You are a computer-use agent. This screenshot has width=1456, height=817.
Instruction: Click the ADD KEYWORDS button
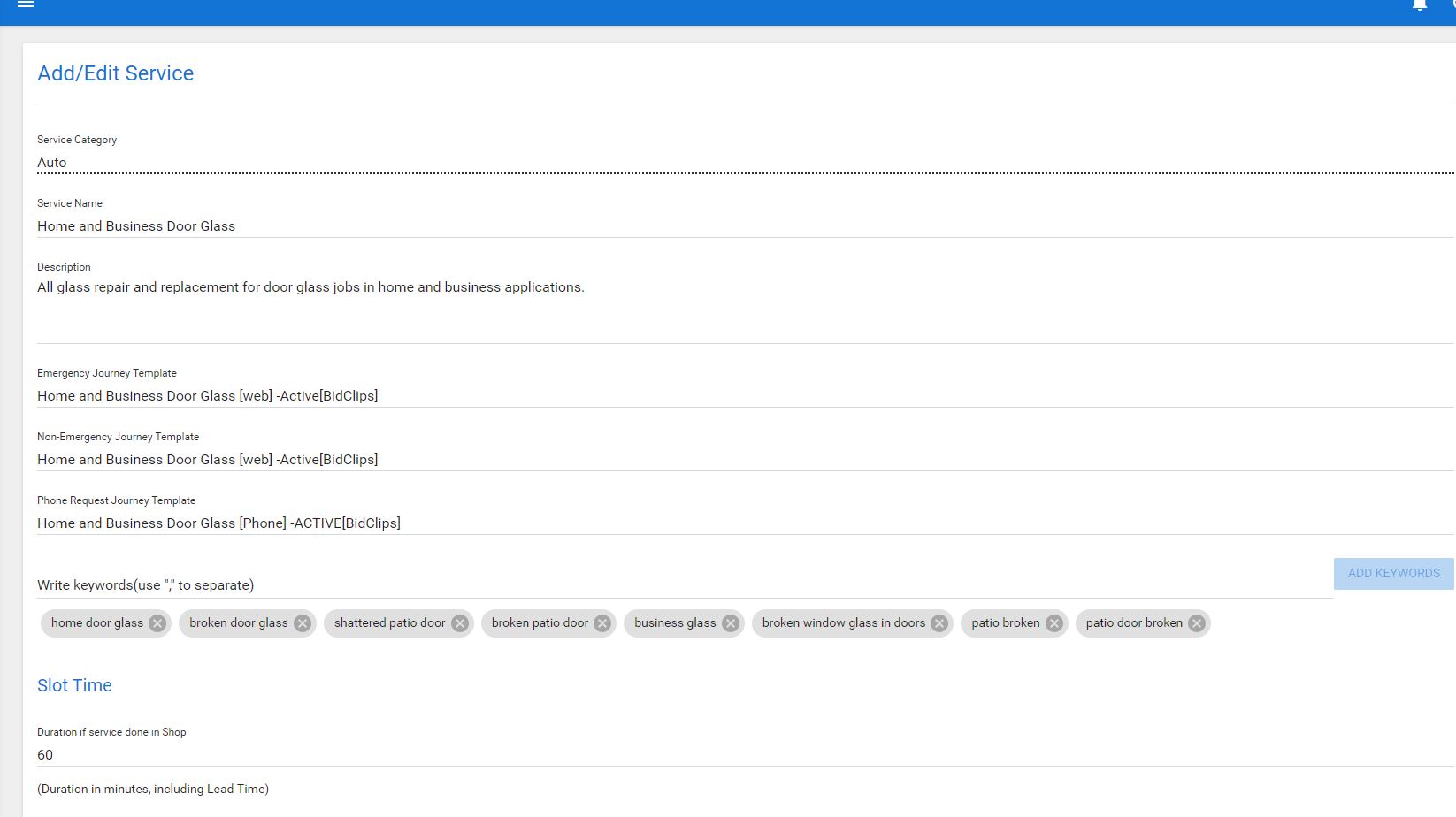1393,574
